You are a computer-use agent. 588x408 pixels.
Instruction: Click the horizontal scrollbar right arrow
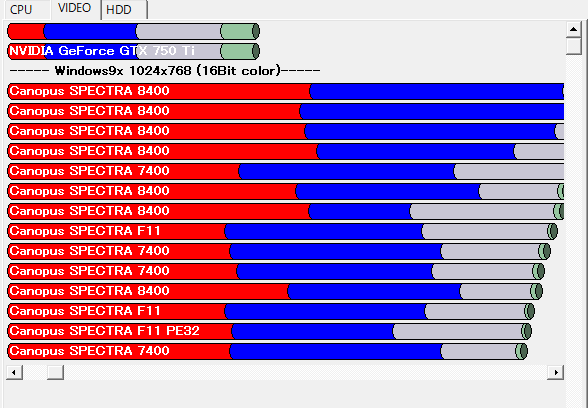[x=556, y=372]
